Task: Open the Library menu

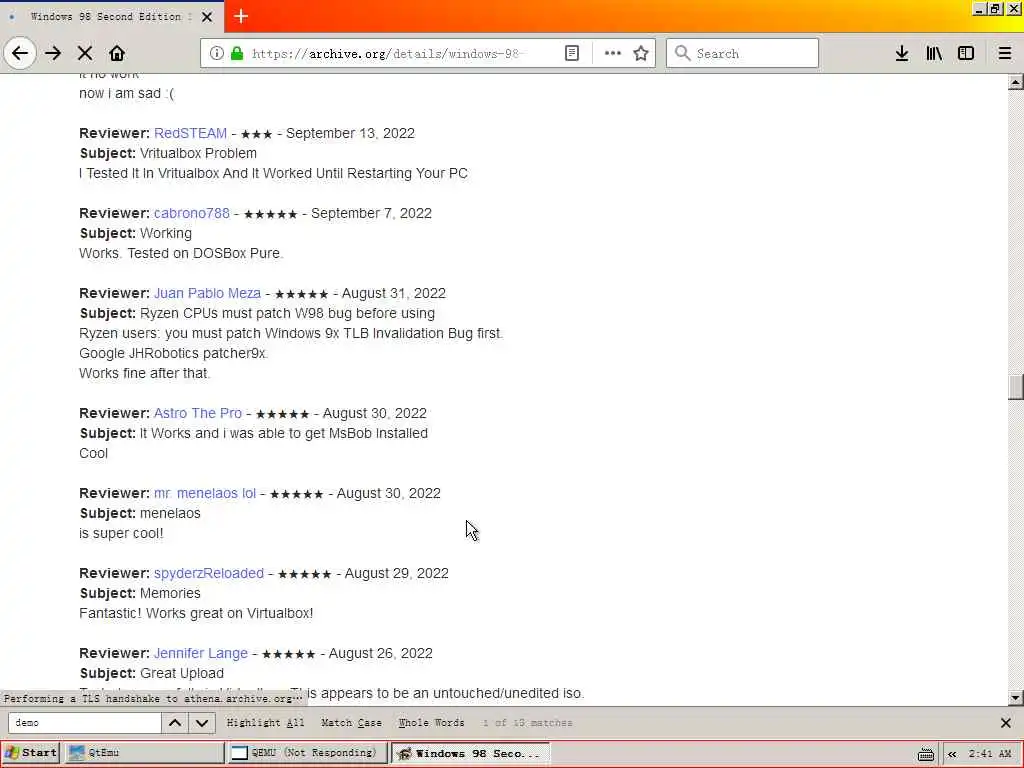Action: [x=934, y=53]
